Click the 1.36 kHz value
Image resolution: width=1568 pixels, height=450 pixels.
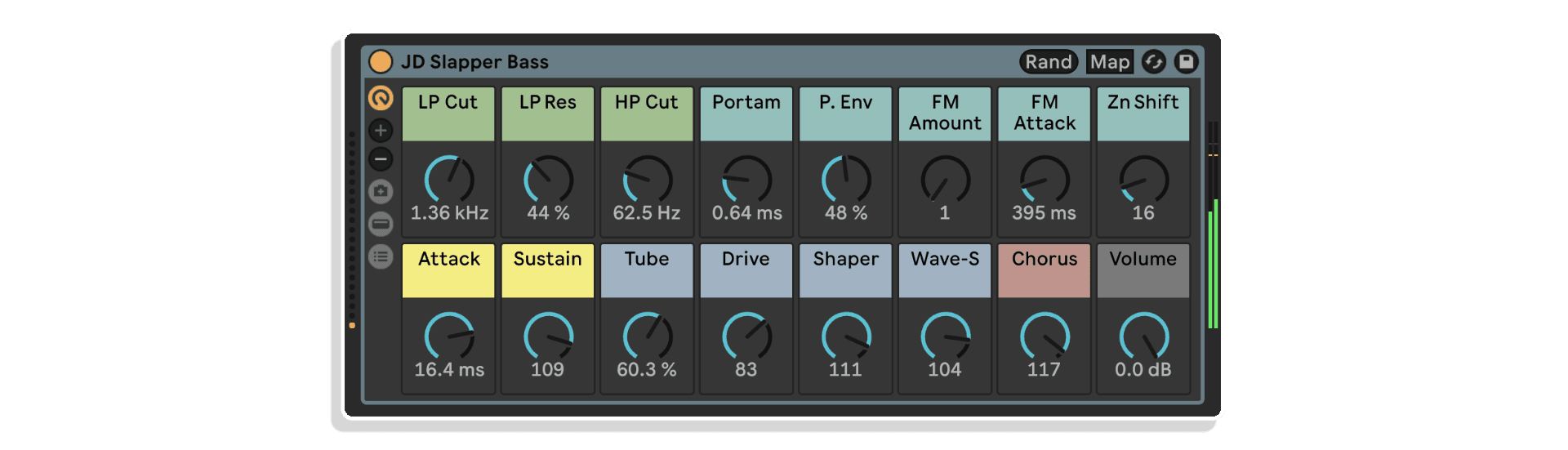pyautogui.click(x=449, y=213)
